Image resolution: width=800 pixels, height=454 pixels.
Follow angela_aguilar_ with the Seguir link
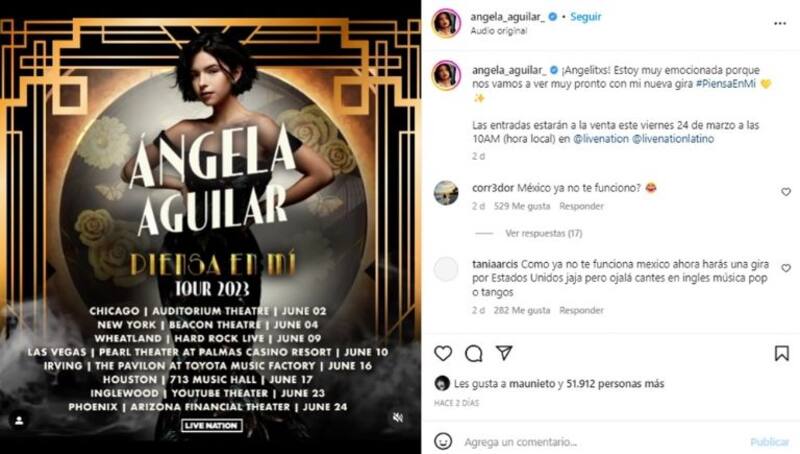[x=586, y=16]
